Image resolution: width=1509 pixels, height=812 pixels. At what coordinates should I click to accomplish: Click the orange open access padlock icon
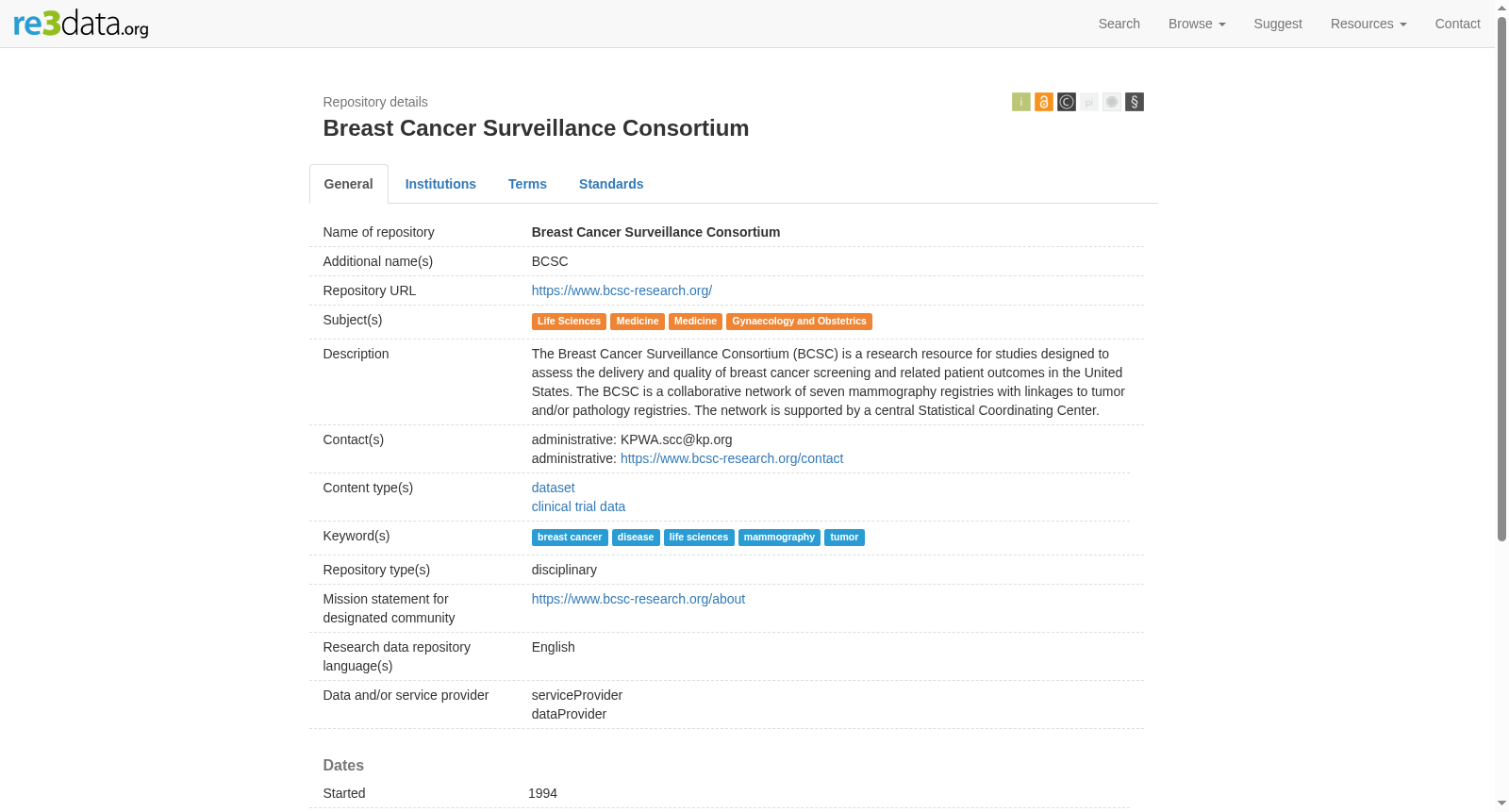pyautogui.click(x=1043, y=102)
